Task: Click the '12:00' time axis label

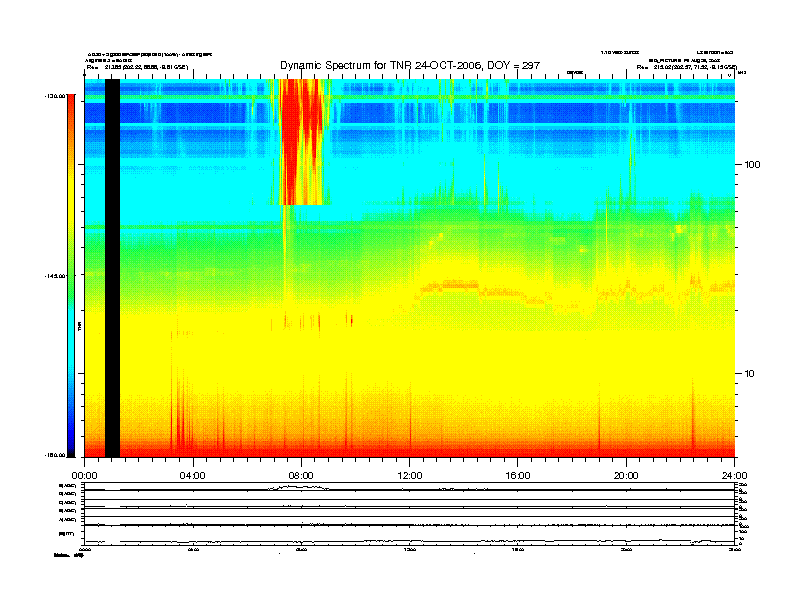Action: coord(410,476)
